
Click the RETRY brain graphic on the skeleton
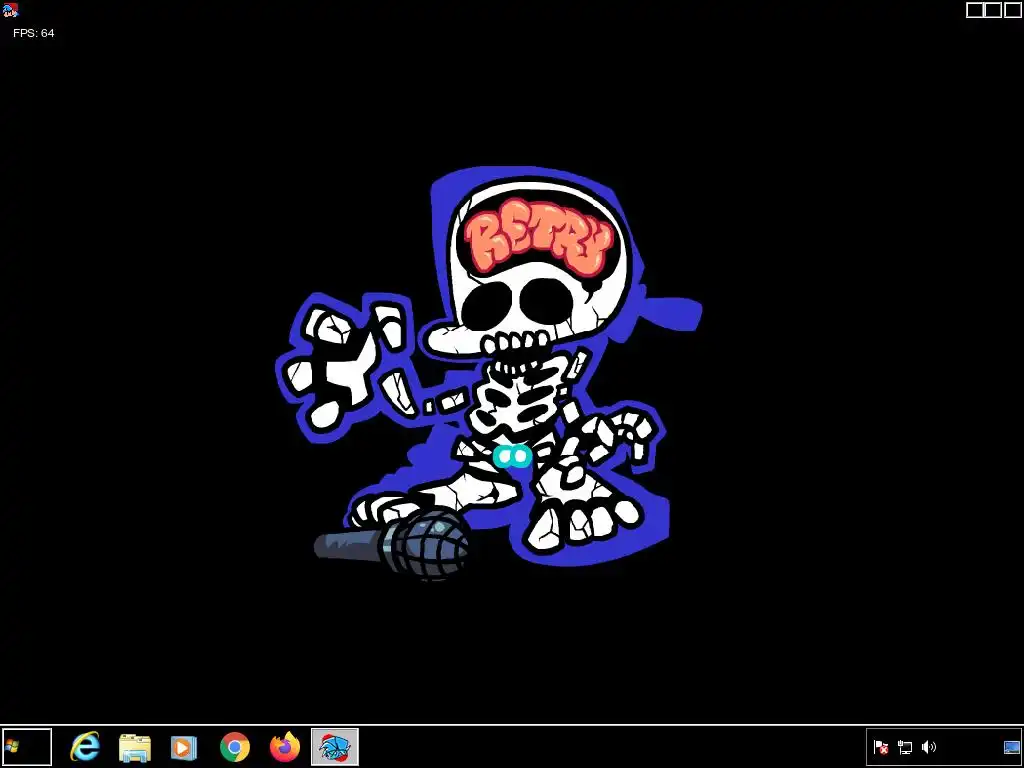539,239
